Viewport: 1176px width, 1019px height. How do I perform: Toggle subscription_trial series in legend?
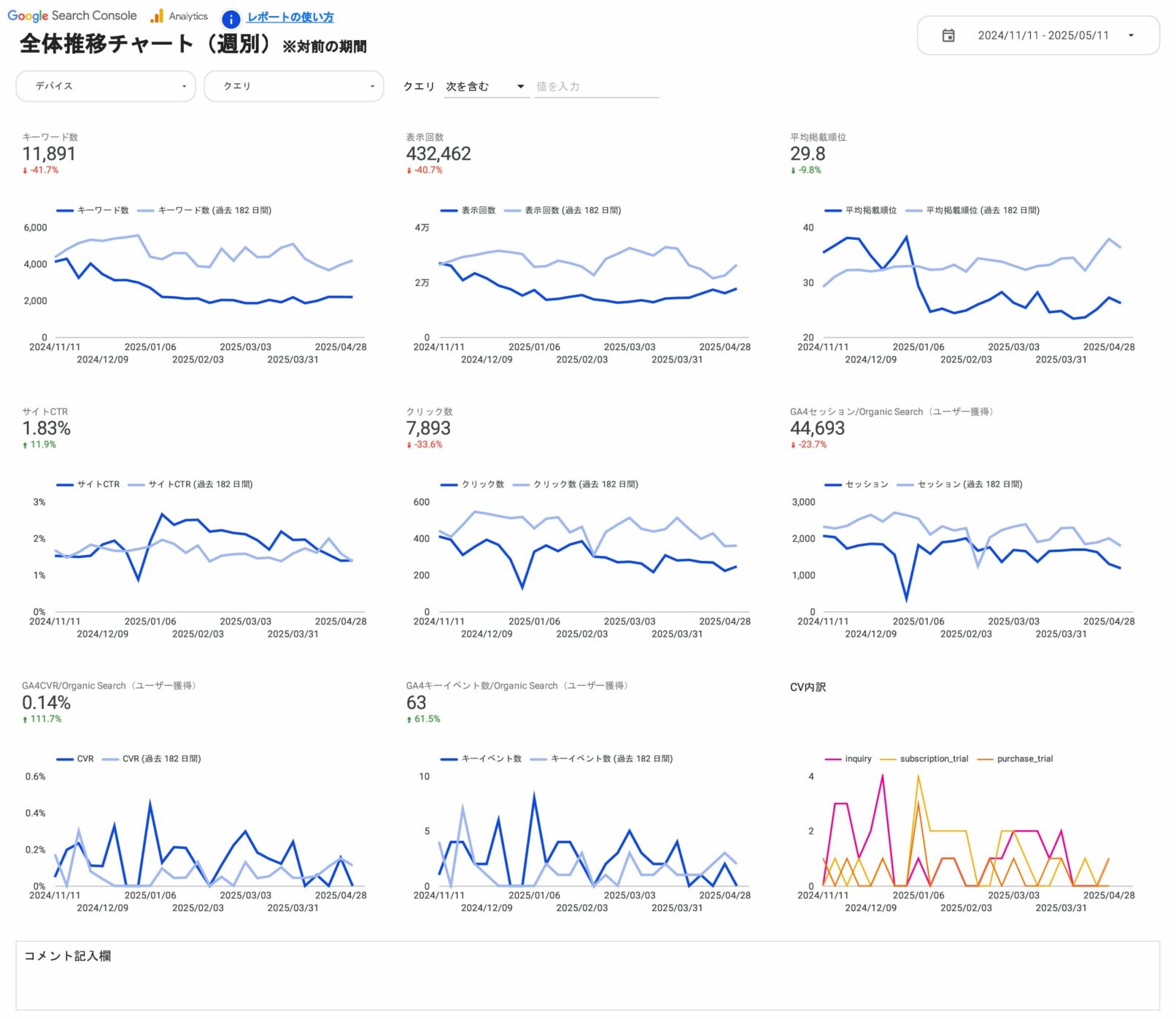coord(925,759)
